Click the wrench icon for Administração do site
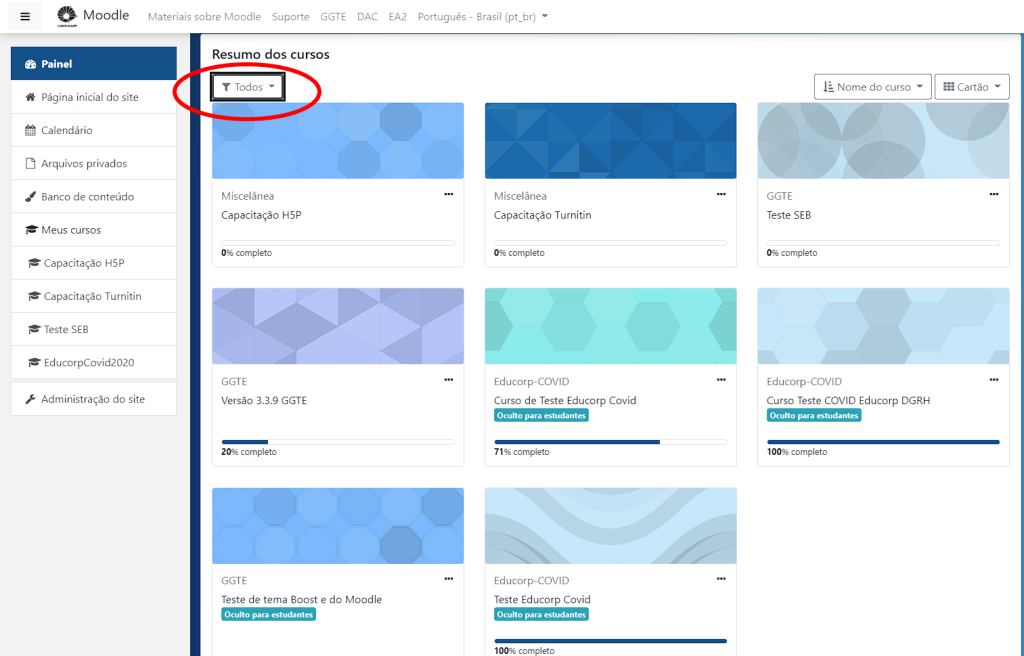The height and width of the screenshot is (656, 1024). pos(31,399)
